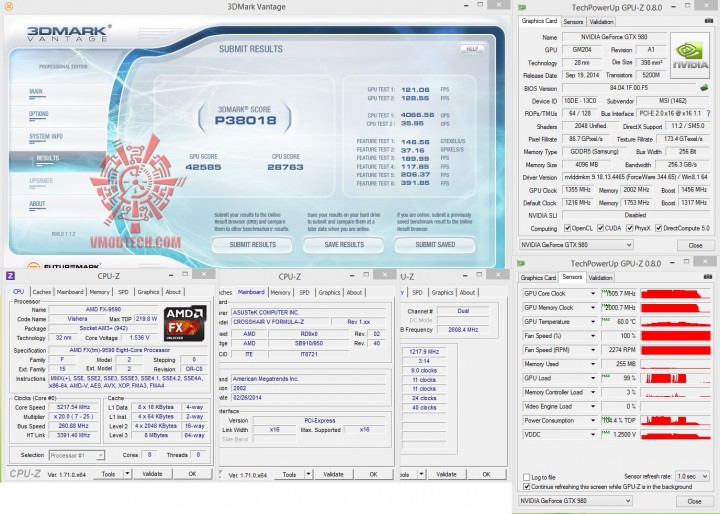Click the Power Consumption graph

[675, 420]
